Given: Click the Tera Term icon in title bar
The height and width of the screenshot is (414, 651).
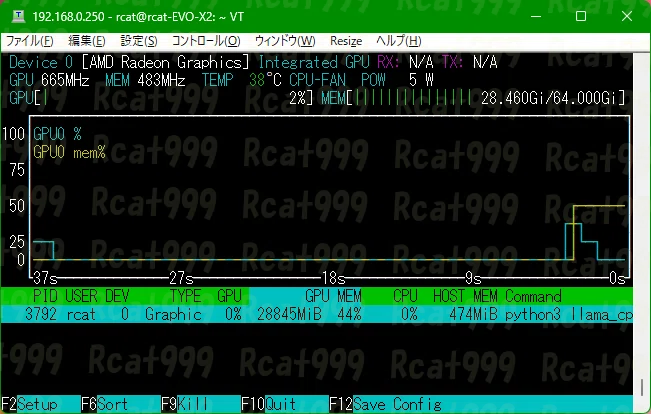Looking at the screenshot, I should [x=18, y=17].
